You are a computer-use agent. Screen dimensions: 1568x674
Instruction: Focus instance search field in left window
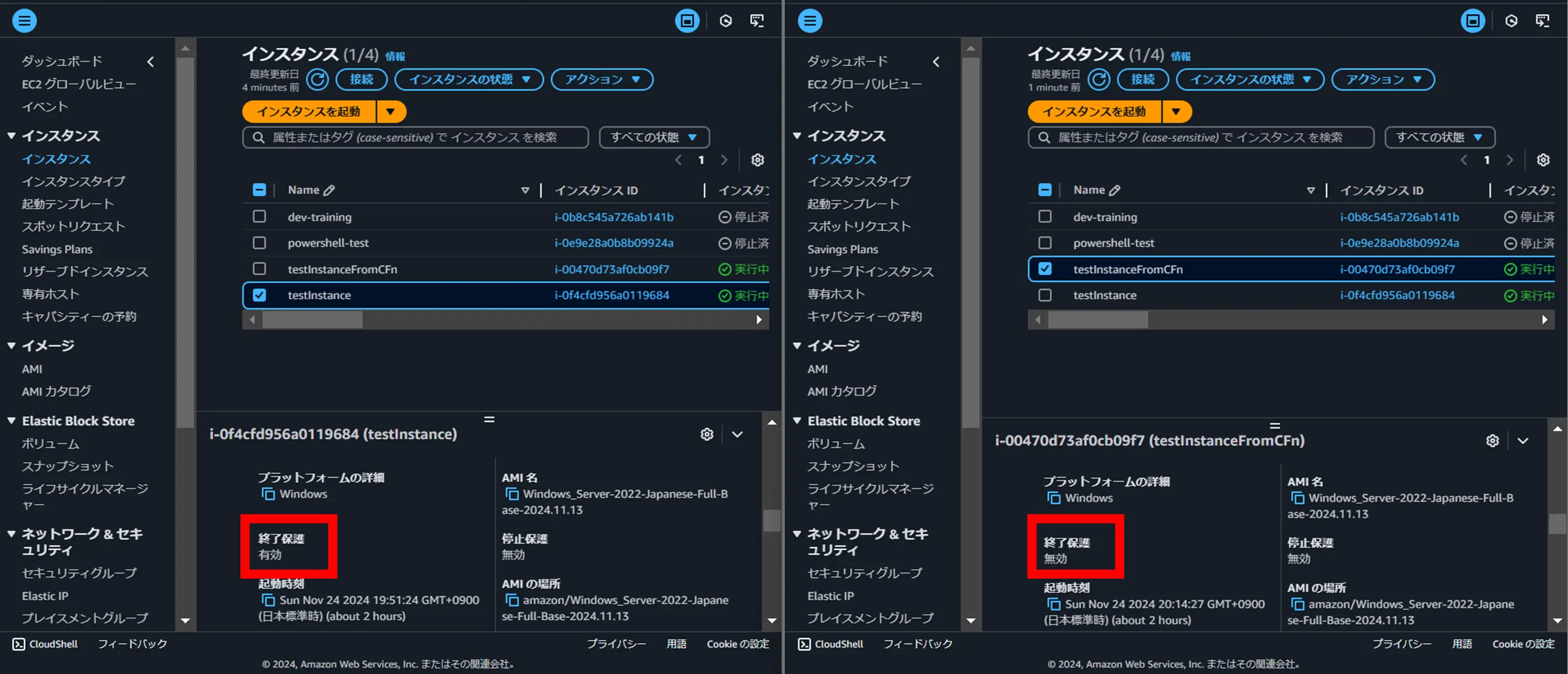tap(416, 138)
